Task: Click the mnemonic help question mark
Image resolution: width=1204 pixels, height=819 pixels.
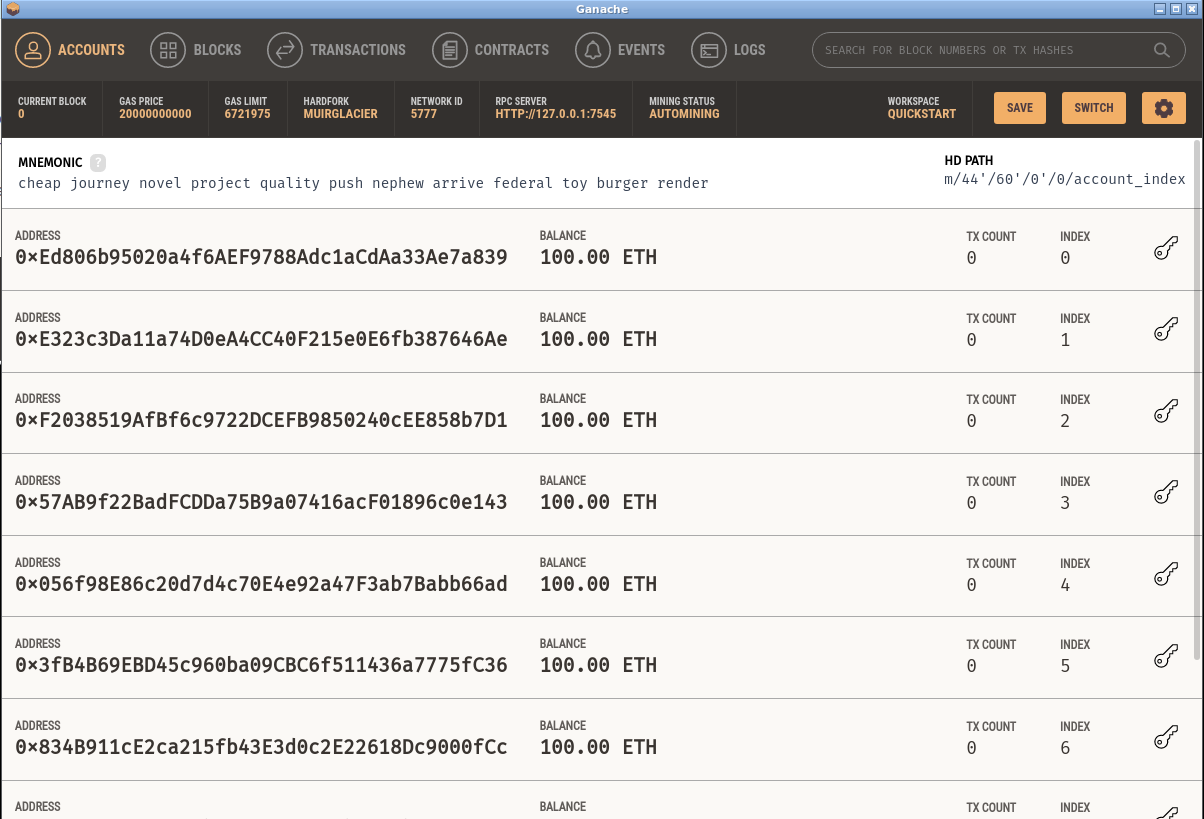Action: [x=98, y=162]
